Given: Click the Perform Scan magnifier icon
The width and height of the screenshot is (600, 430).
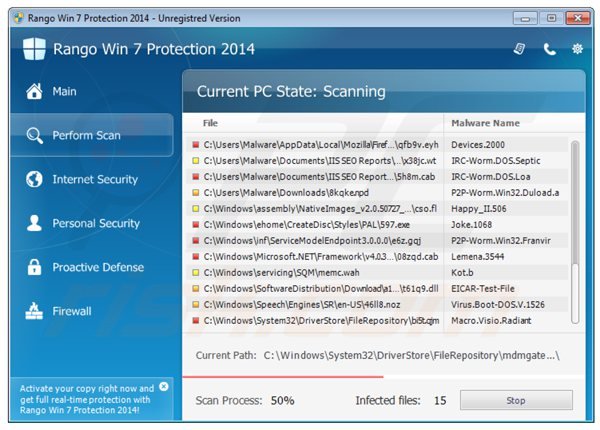Looking at the screenshot, I should tap(34, 135).
